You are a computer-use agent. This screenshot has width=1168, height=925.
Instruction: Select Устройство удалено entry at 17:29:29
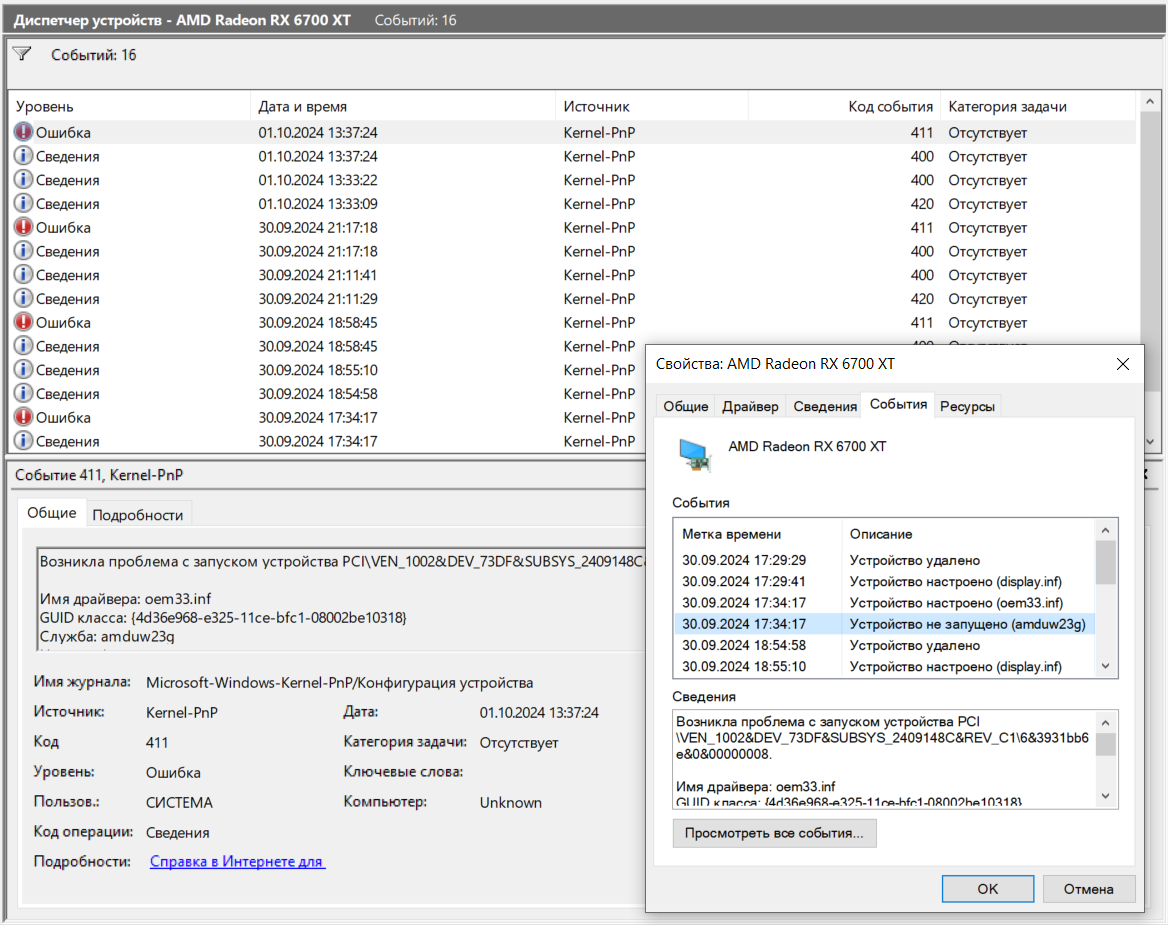tap(884, 560)
